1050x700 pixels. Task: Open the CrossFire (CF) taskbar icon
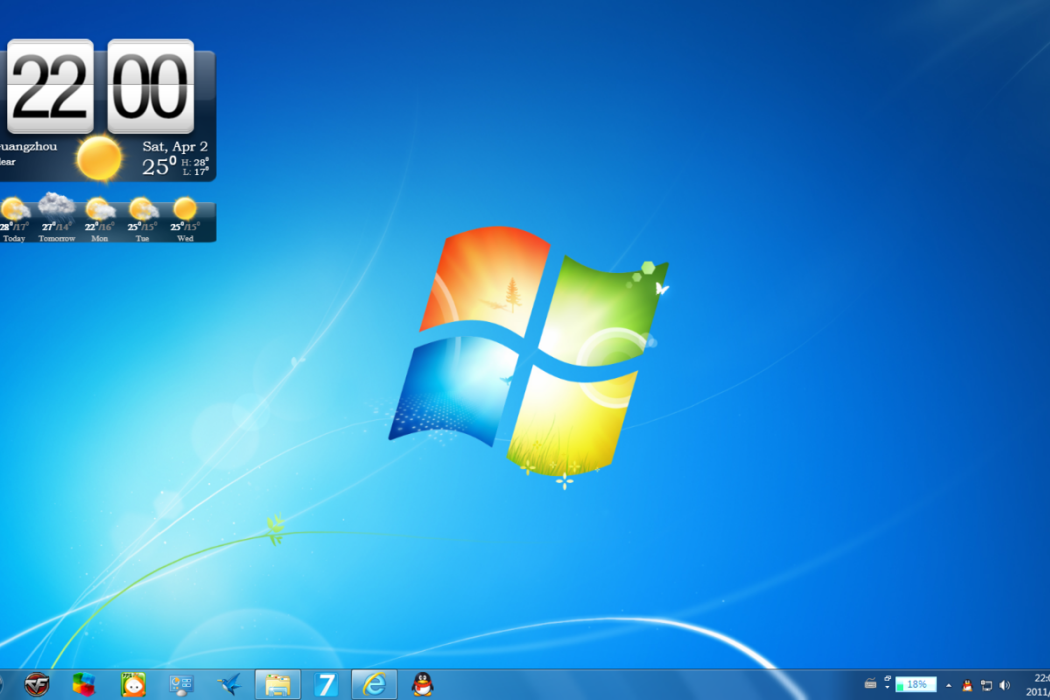coord(37,685)
